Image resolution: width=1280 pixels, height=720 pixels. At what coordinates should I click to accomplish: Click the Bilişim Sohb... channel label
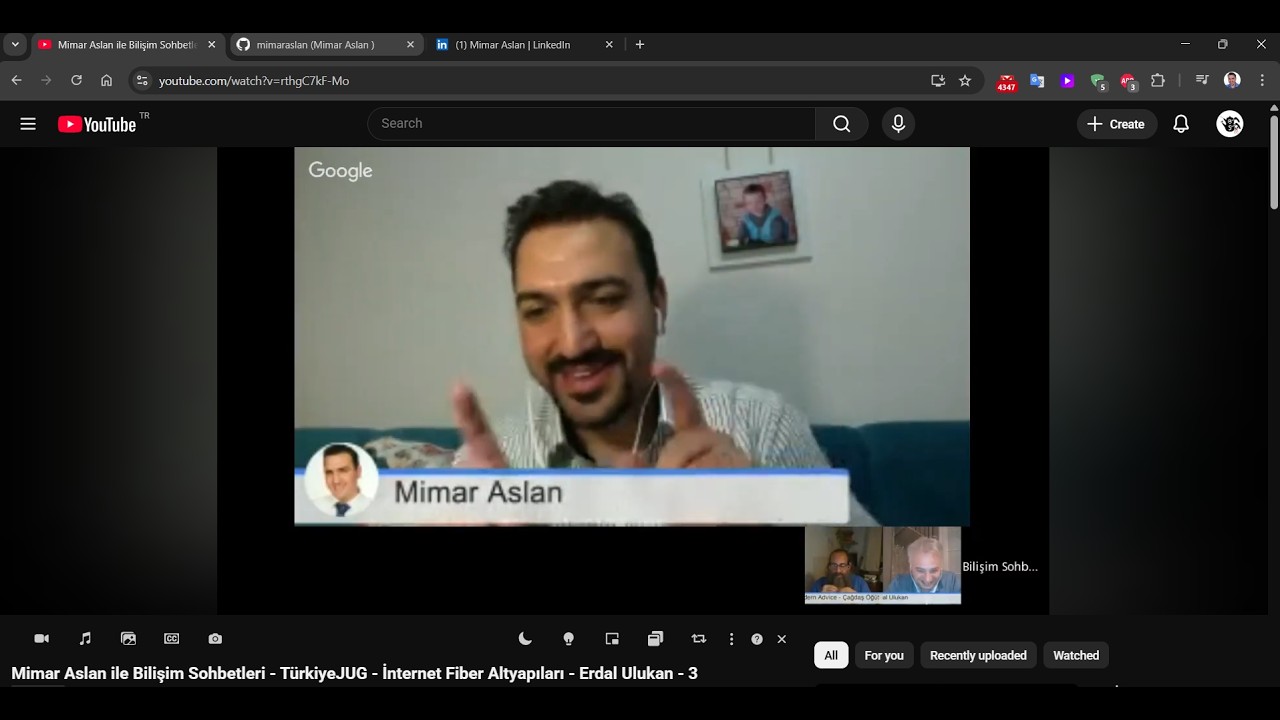[1000, 567]
